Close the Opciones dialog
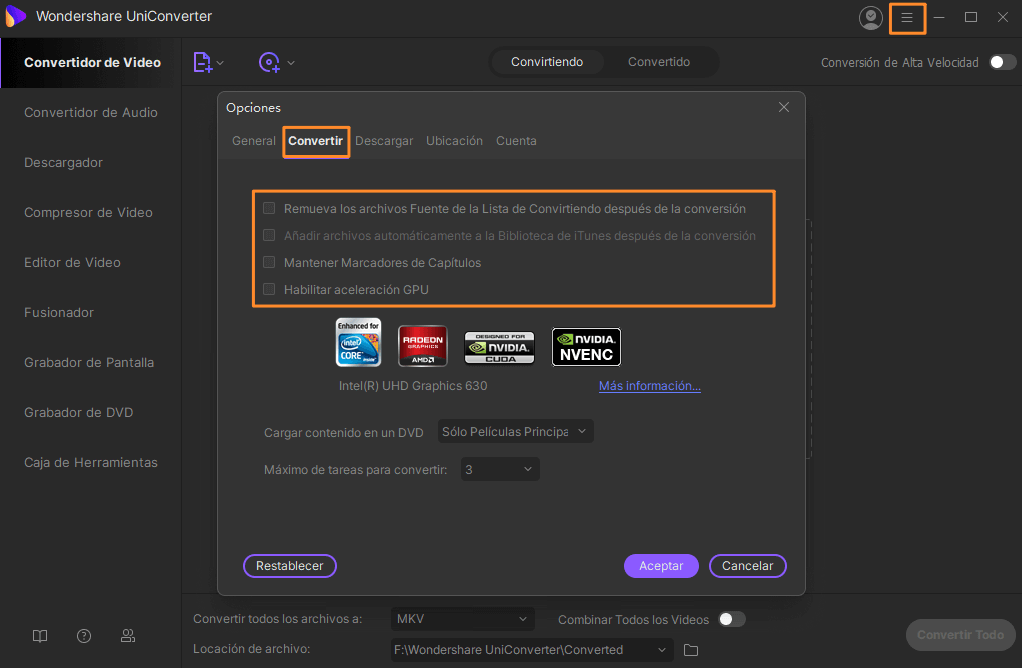1022x668 pixels. 784,107
